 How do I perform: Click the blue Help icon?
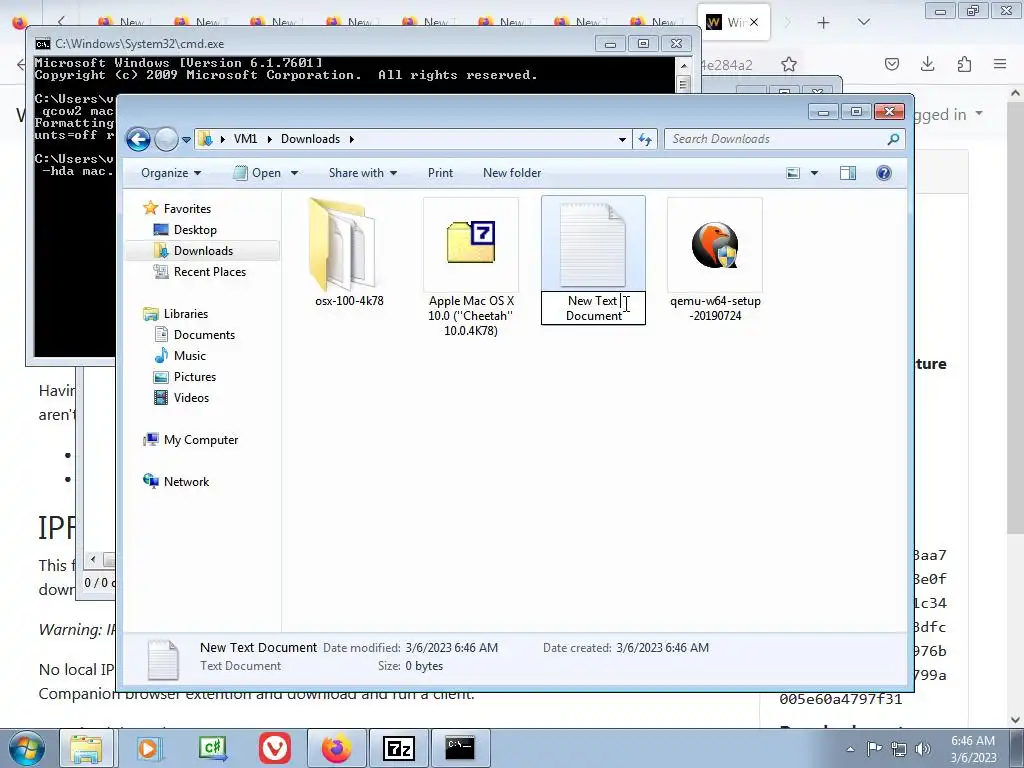click(x=884, y=173)
